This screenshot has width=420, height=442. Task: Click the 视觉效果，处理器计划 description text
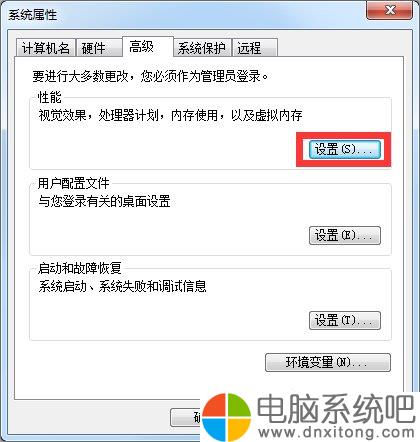coord(171,115)
